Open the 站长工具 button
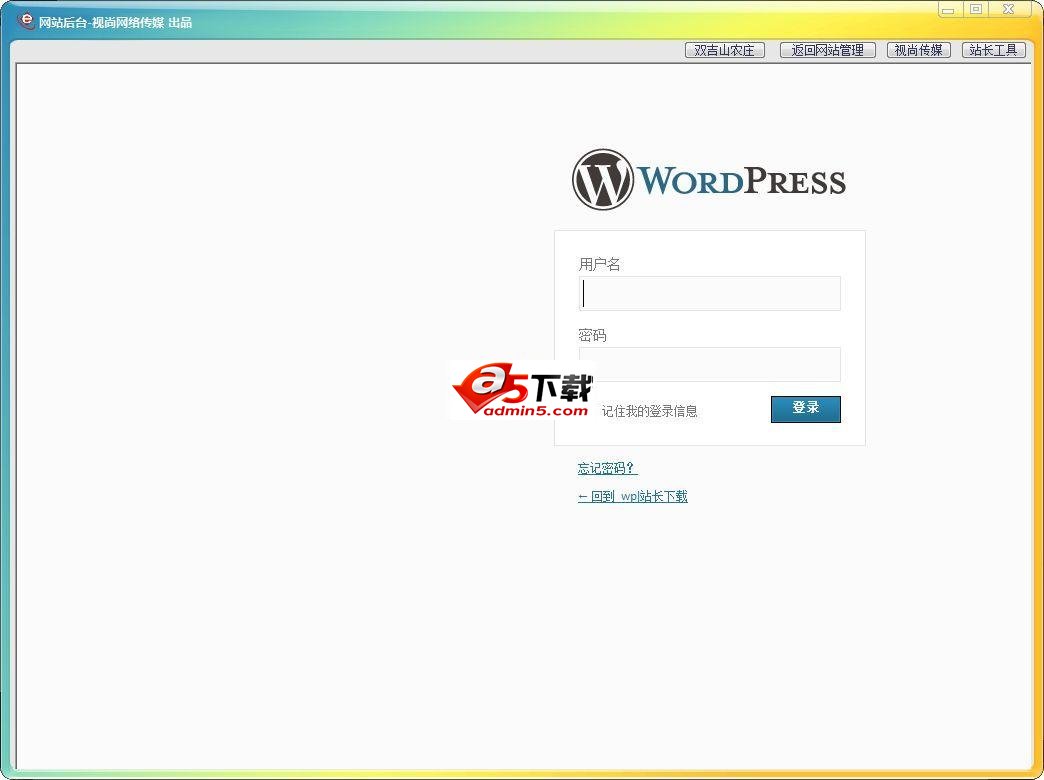The height and width of the screenshot is (780, 1044). pos(994,50)
